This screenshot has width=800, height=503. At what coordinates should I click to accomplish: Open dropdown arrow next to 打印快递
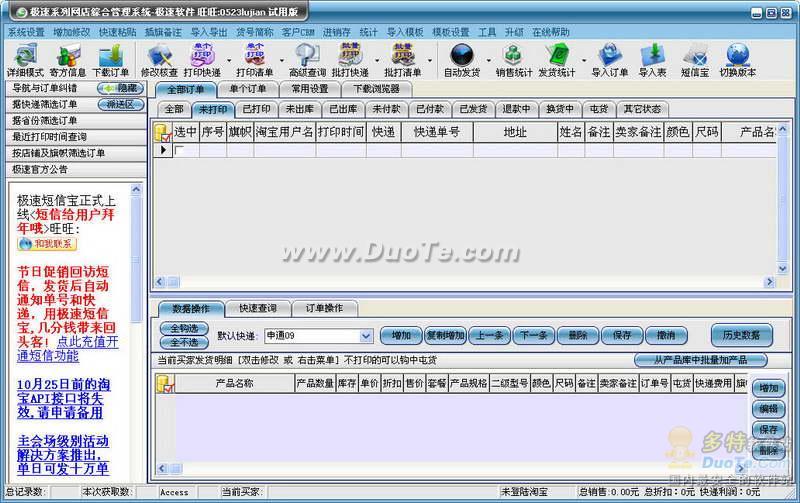229,61
